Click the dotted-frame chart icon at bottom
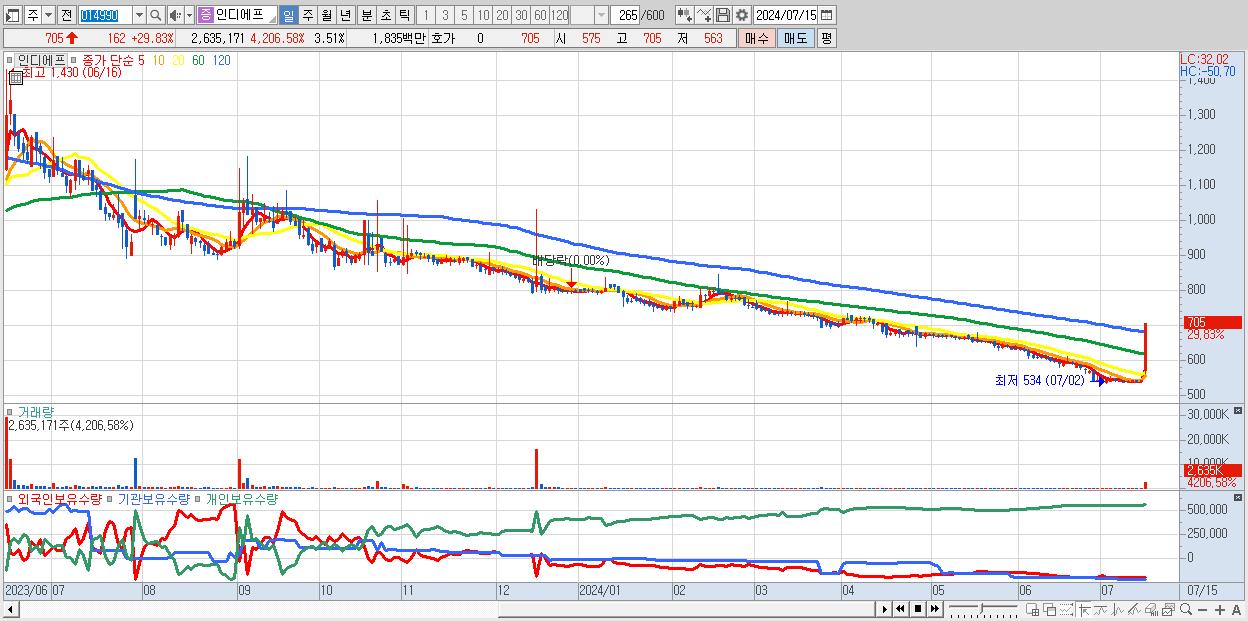 pyautogui.click(x=1066, y=609)
